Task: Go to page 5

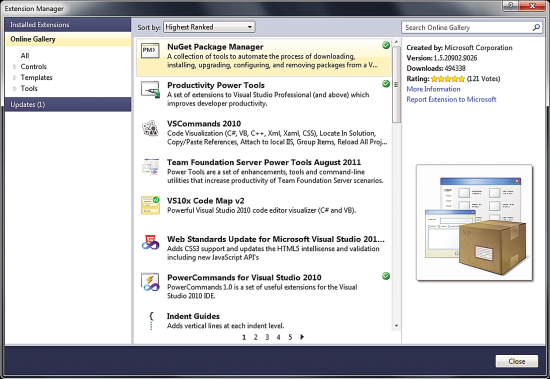Action: point(290,337)
